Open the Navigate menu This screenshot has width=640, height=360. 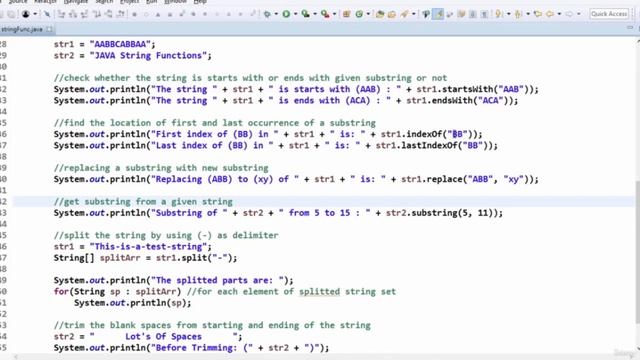click(76, 2)
